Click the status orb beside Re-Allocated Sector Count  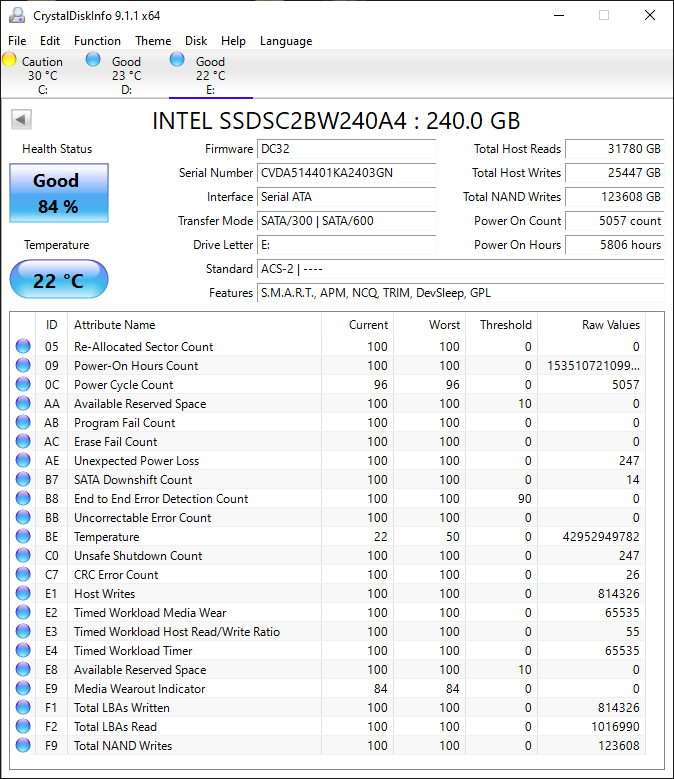(x=23, y=347)
